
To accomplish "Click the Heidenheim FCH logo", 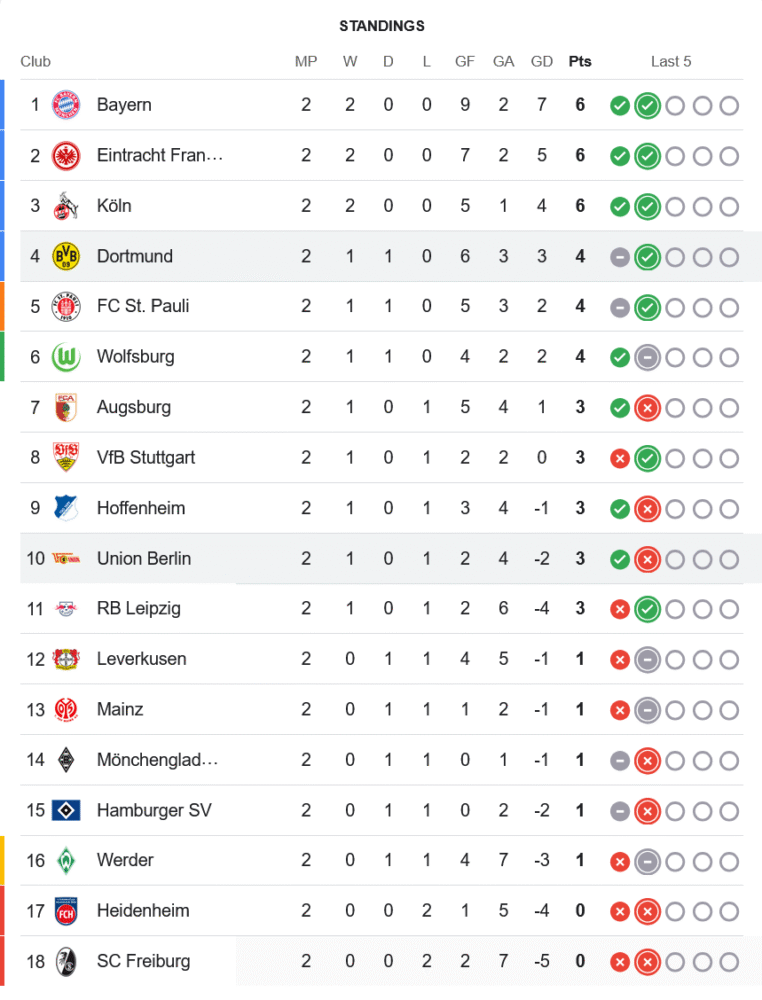I will 66,911.
